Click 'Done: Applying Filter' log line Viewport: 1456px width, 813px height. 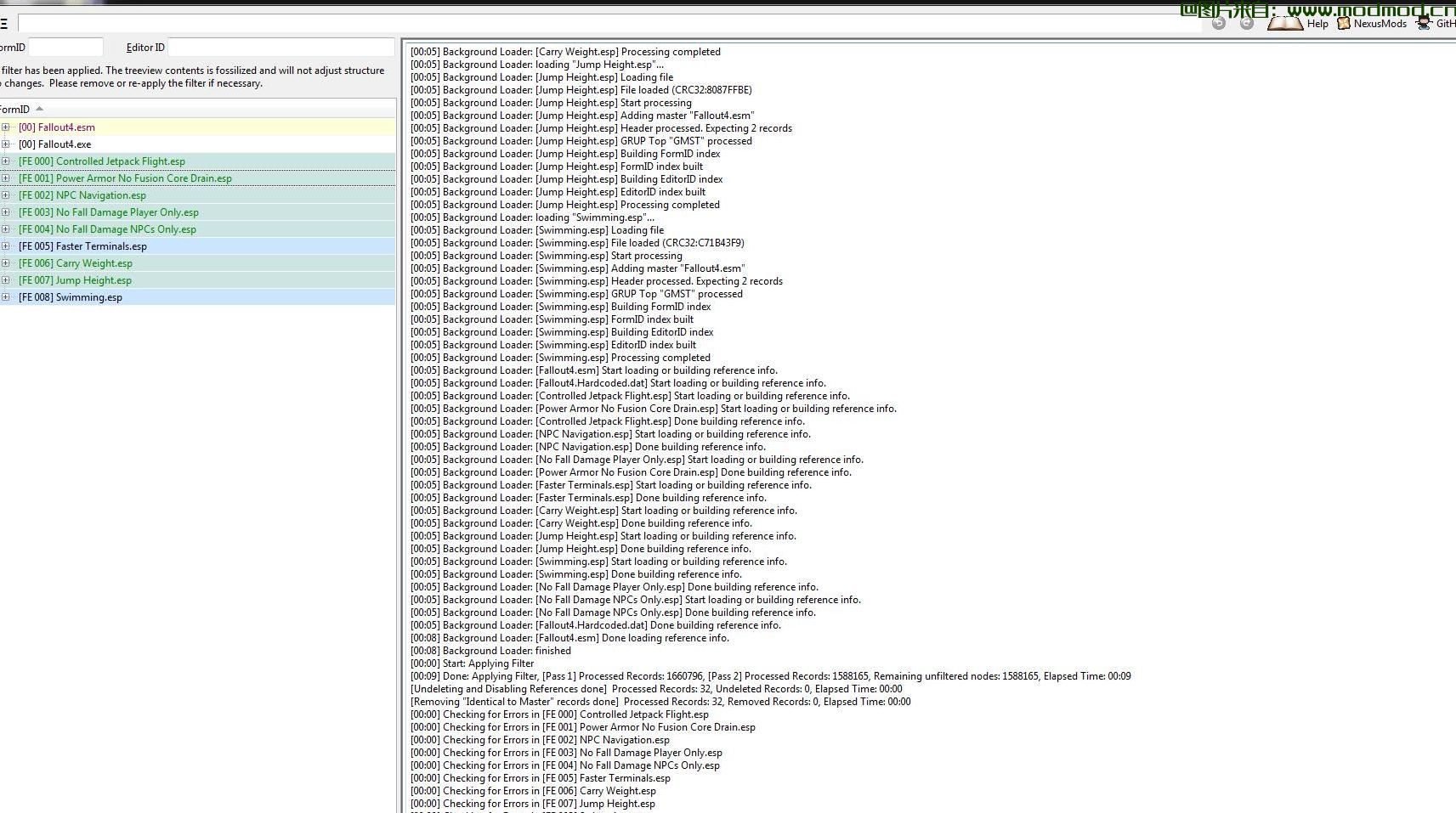click(770, 676)
